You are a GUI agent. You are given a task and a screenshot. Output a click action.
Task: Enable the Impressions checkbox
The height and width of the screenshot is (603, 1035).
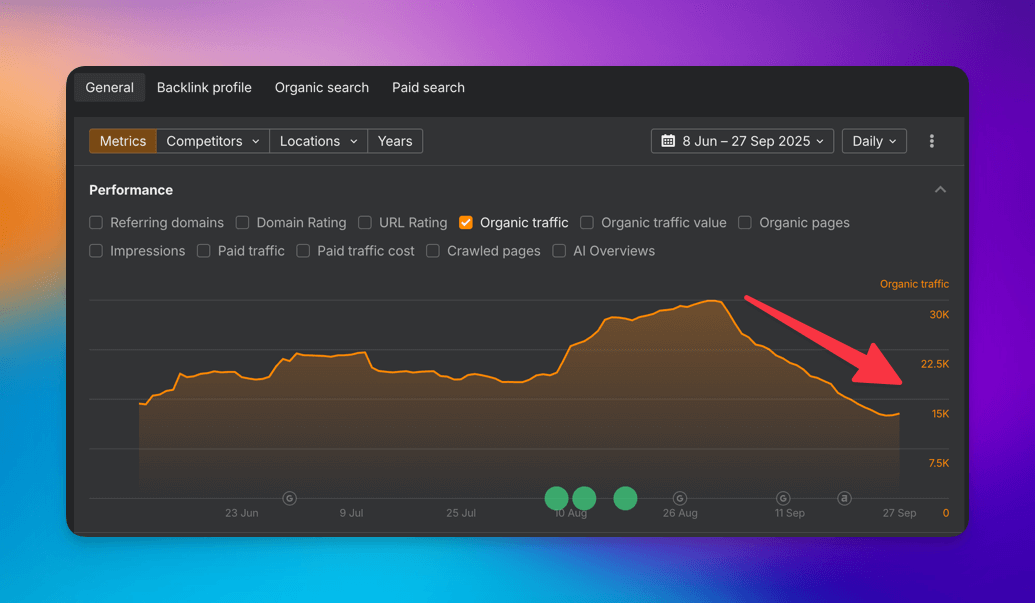coord(96,251)
